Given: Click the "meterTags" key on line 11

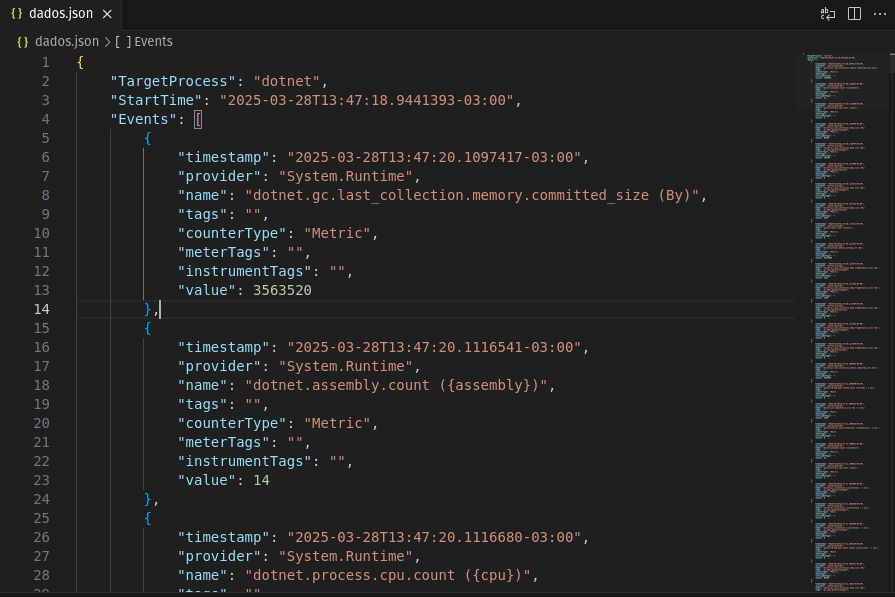Looking at the screenshot, I should pyautogui.click(x=223, y=252).
